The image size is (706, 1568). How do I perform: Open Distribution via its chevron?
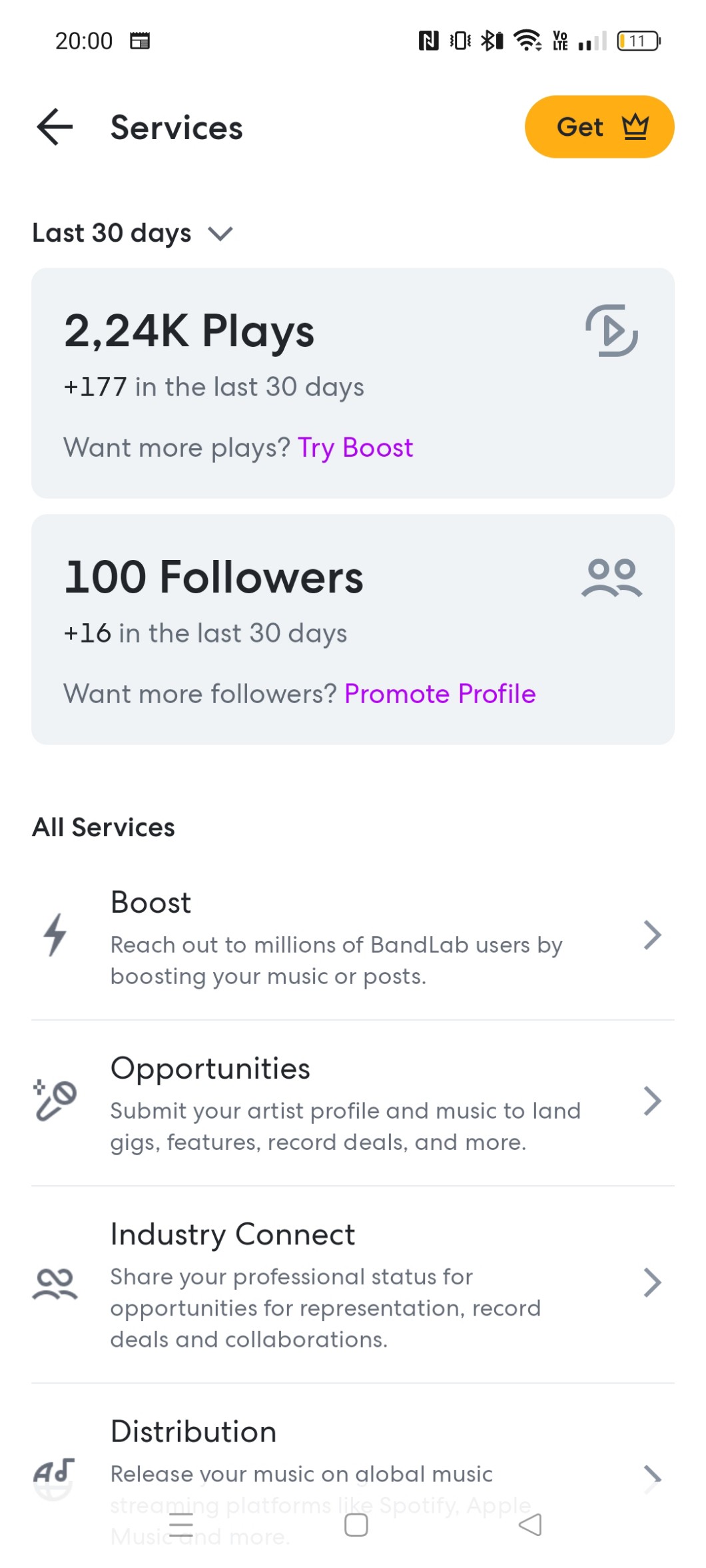[x=652, y=1478]
